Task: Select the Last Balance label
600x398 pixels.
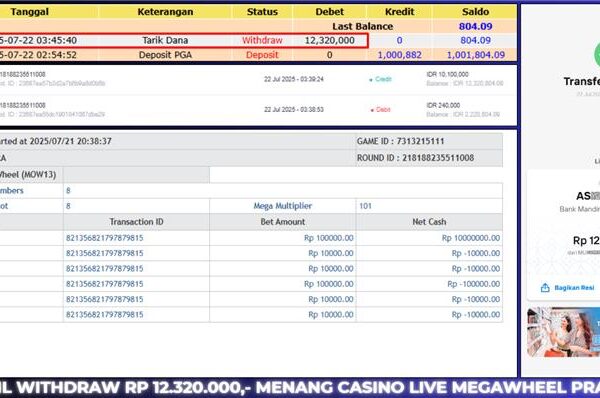Action: (x=362, y=26)
